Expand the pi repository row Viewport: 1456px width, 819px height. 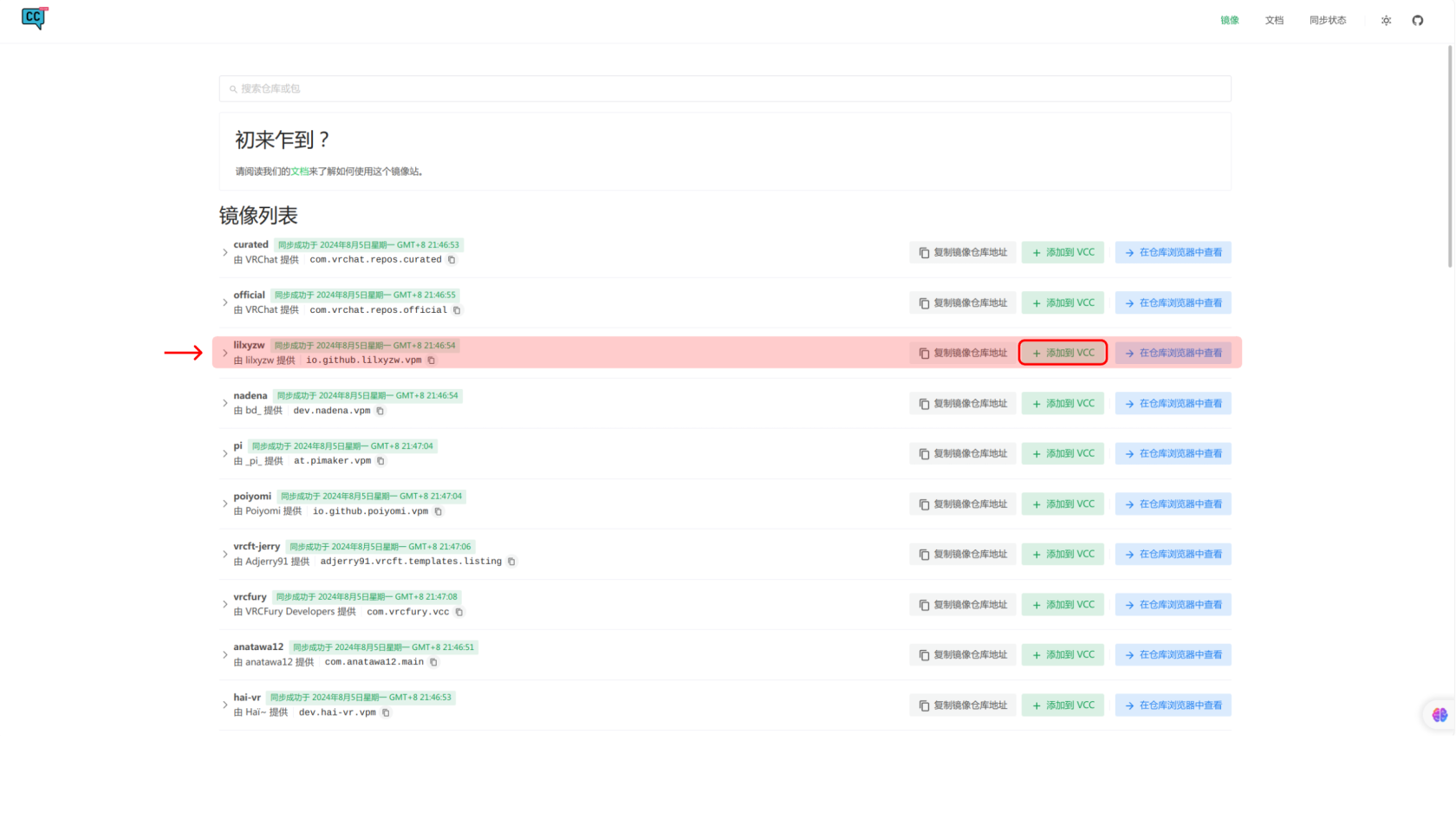(225, 453)
